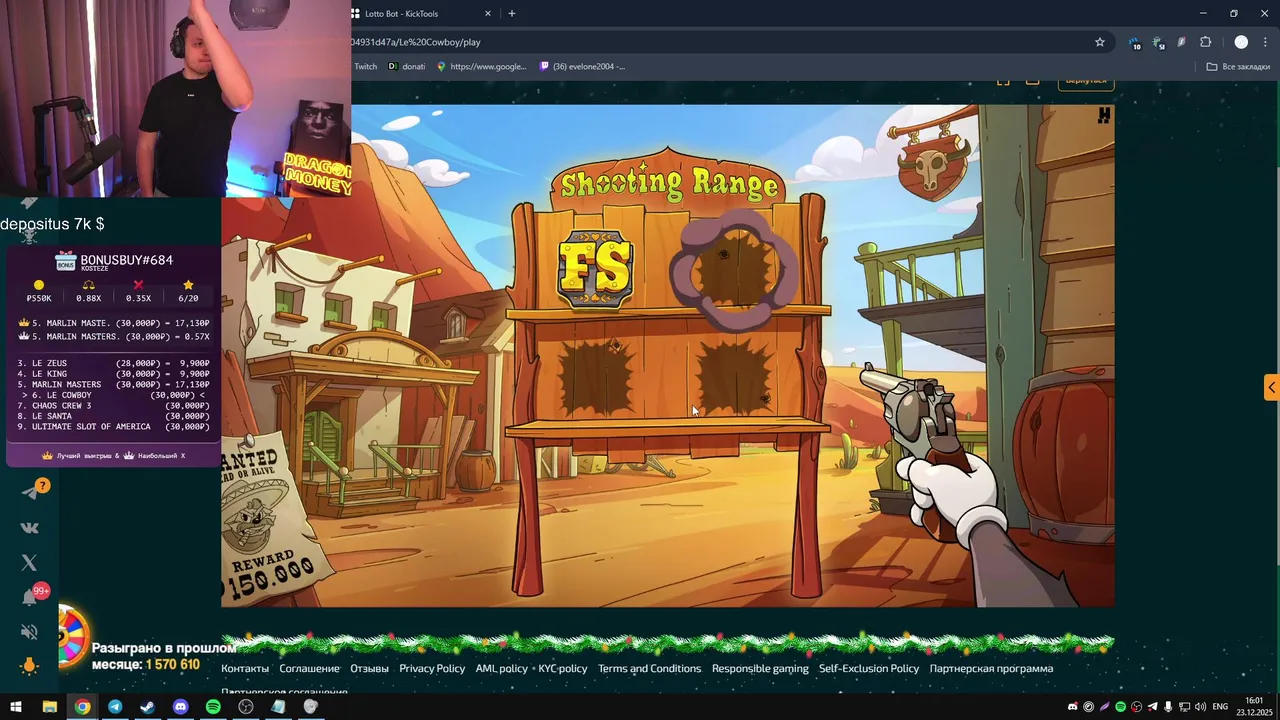This screenshot has width=1280, height=720.
Task: Open the Соглашение footer link
Action: point(309,668)
